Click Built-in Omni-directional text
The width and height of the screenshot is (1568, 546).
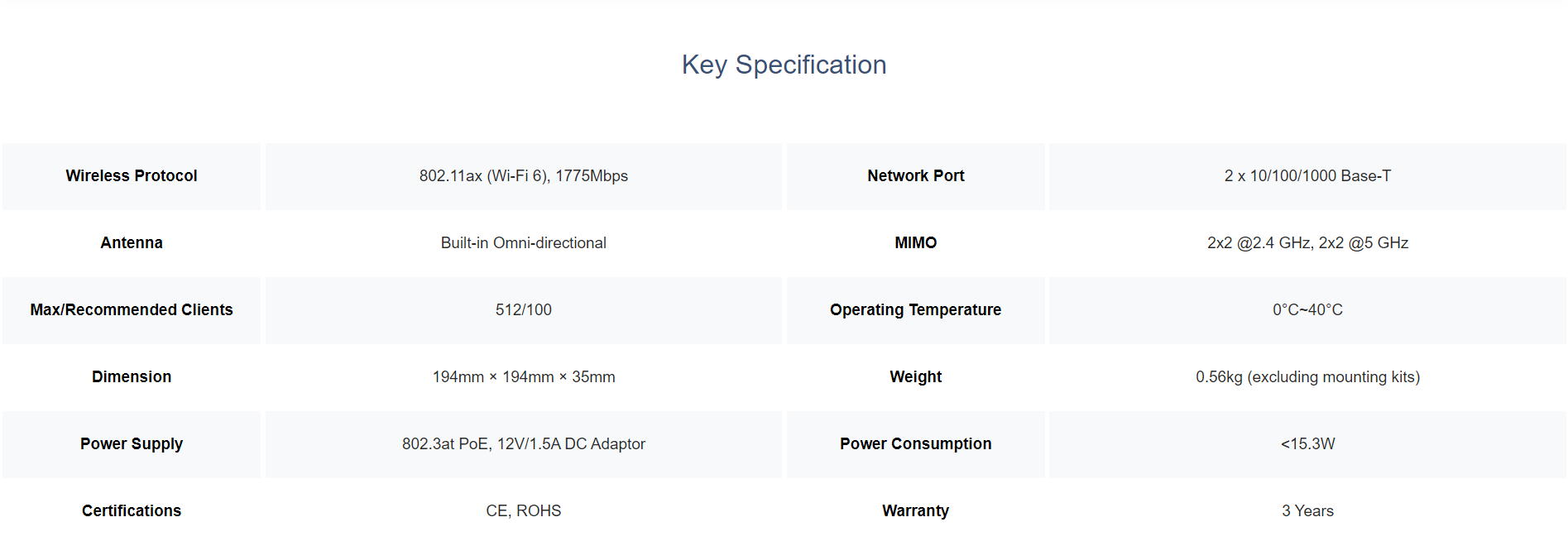524,243
